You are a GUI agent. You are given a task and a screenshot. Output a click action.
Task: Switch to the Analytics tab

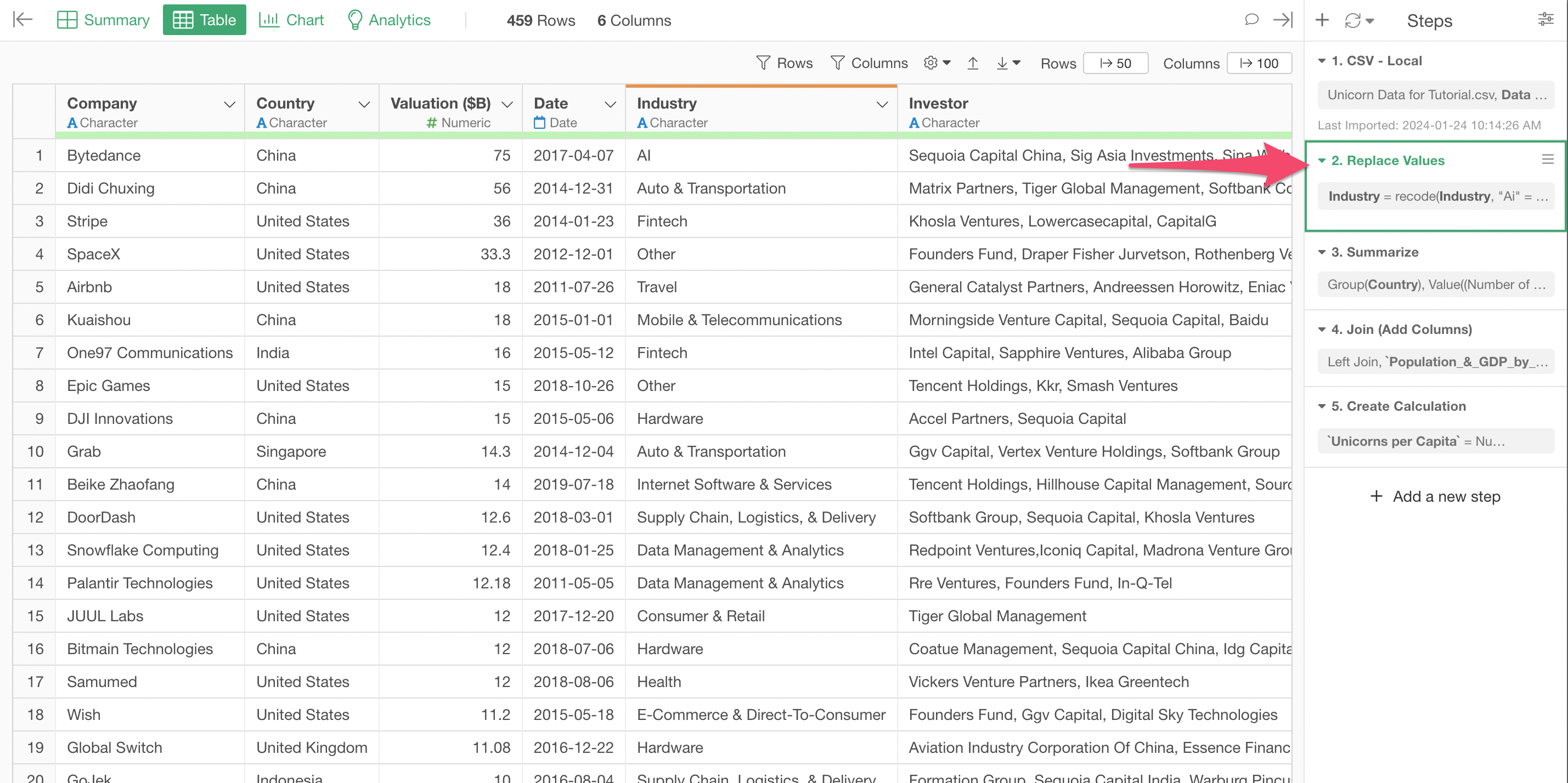tap(389, 20)
